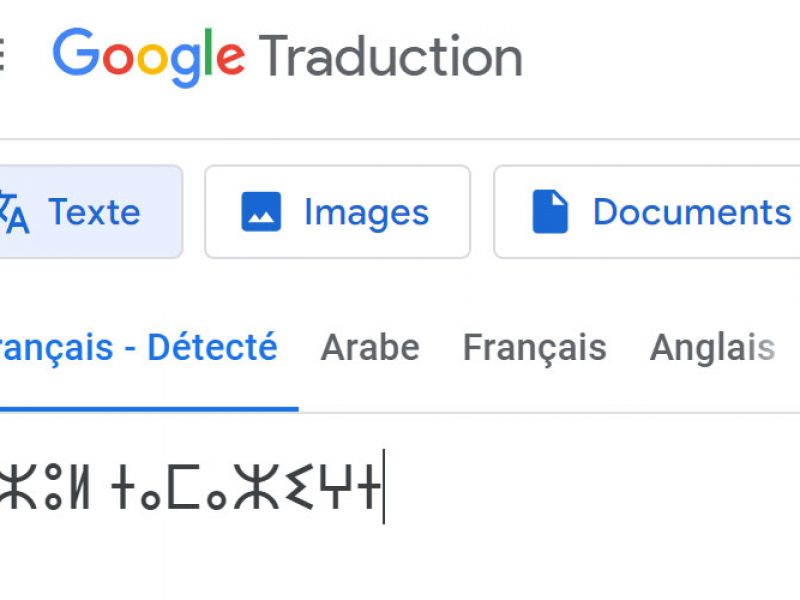Choose Arabe as the source language
800x600 pixels.
point(370,348)
